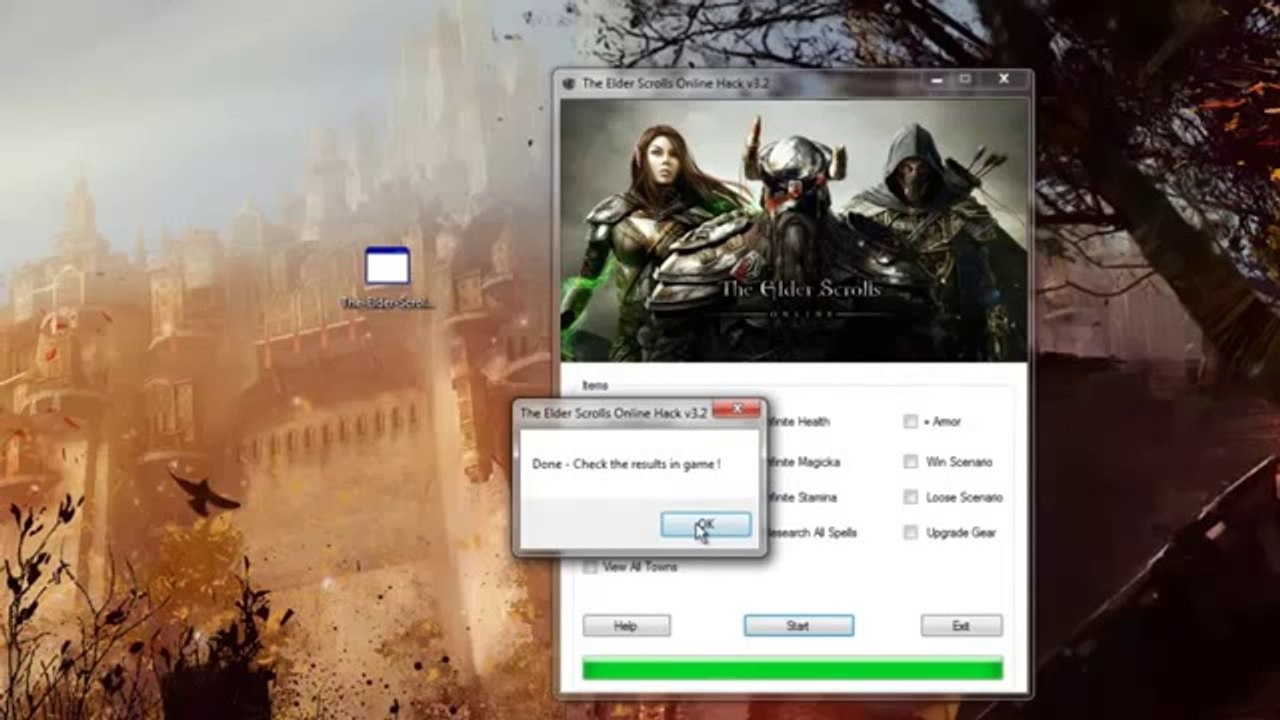Click the app icon in the hack window title bar
The image size is (1280, 720).
[x=569, y=83]
